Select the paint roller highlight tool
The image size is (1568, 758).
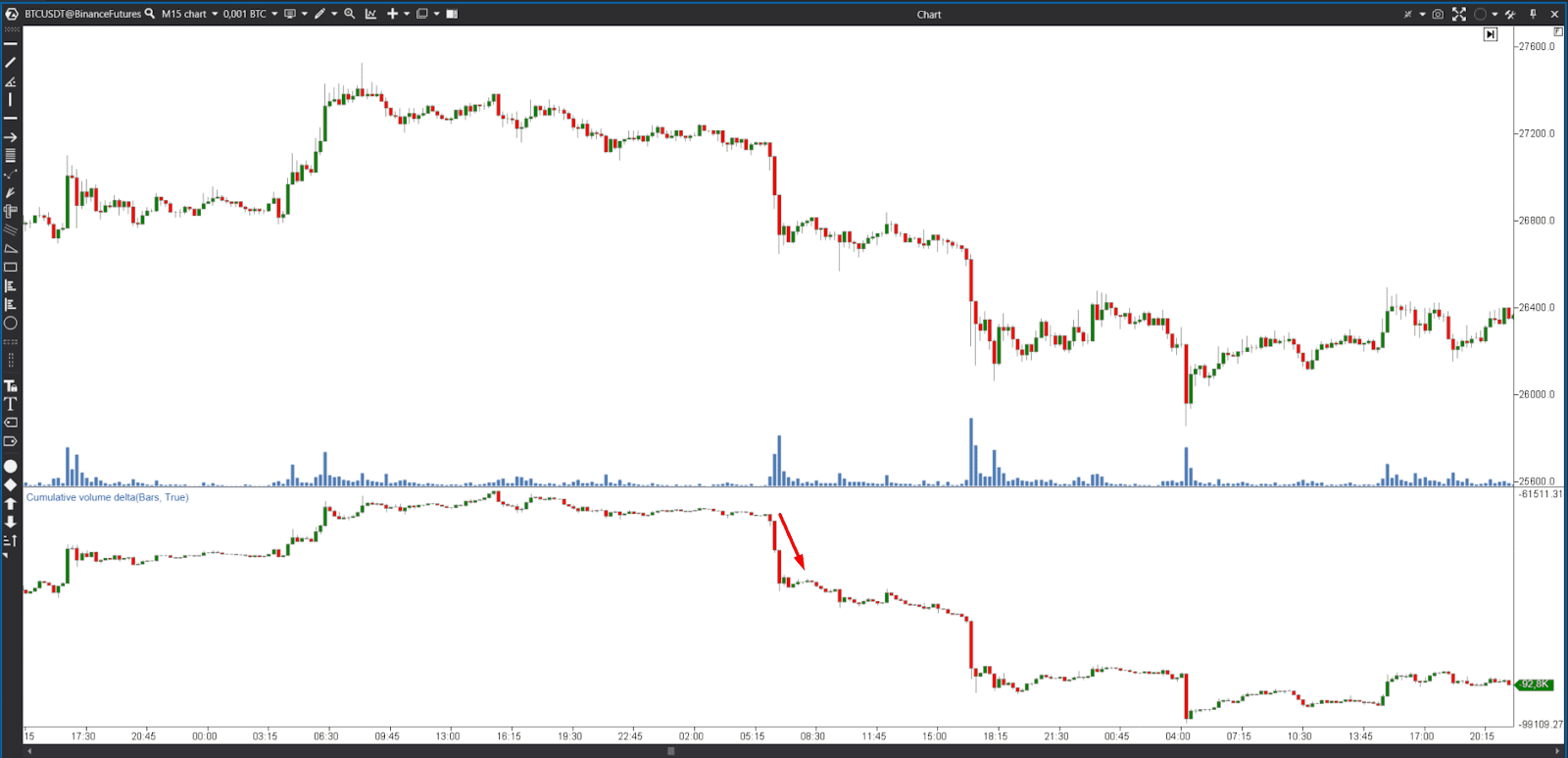tap(11, 211)
